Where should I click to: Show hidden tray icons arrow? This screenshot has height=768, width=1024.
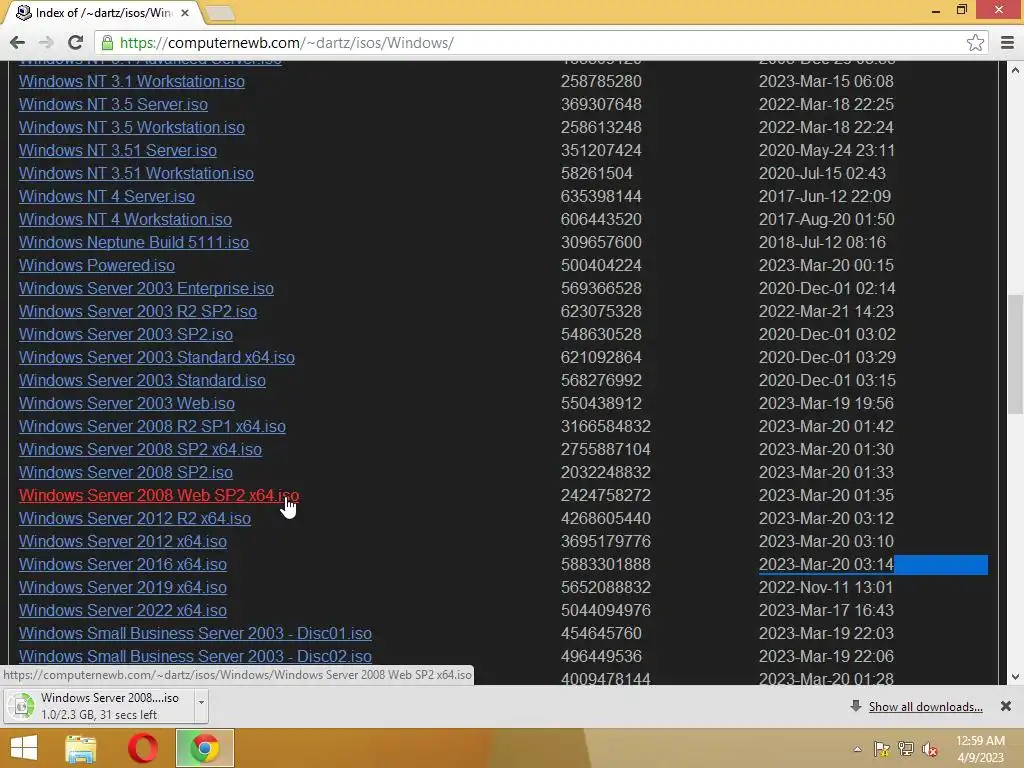pos(857,749)
